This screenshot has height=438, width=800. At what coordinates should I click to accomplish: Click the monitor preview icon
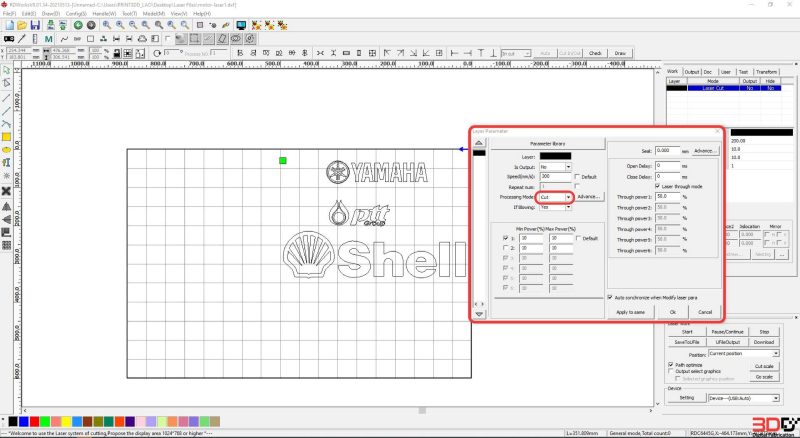point(241,25)
